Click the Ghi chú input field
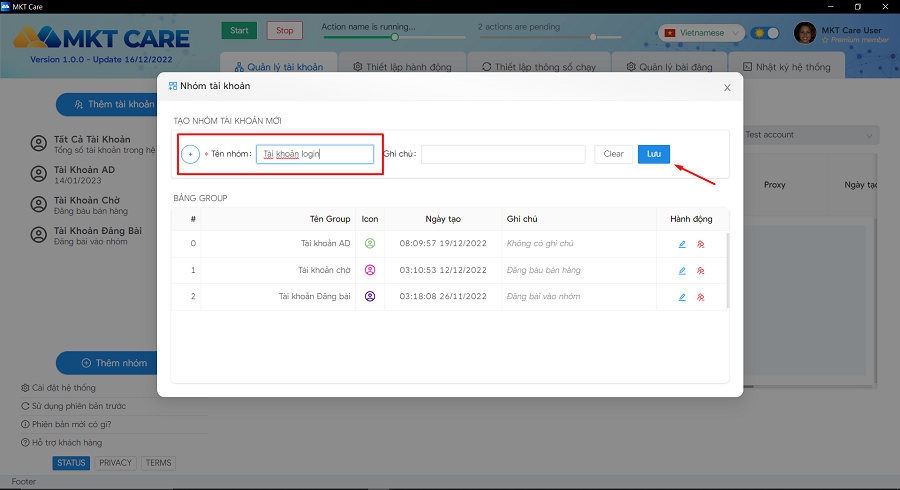900x490 pixels. [503, 154]
